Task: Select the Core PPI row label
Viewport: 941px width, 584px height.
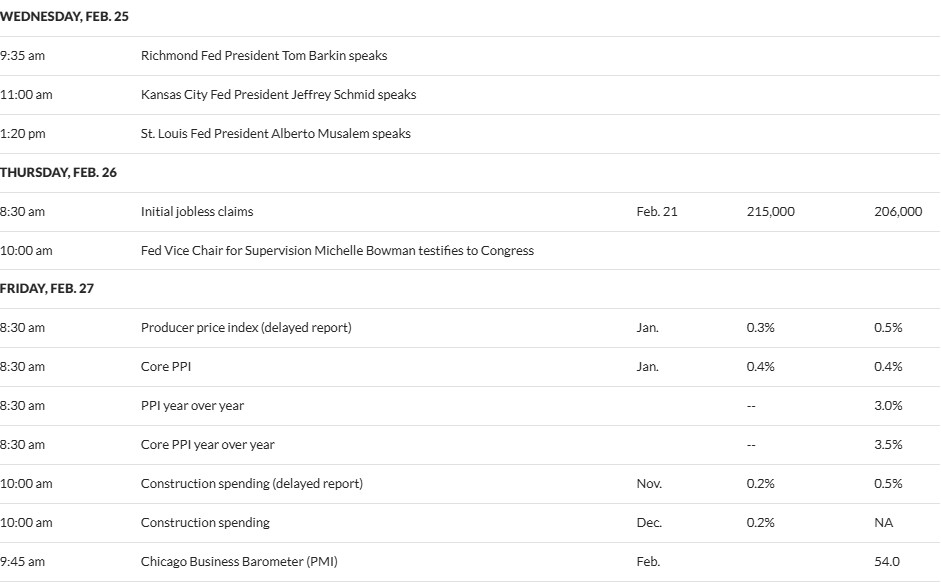Action: click(x=166, y=367)
